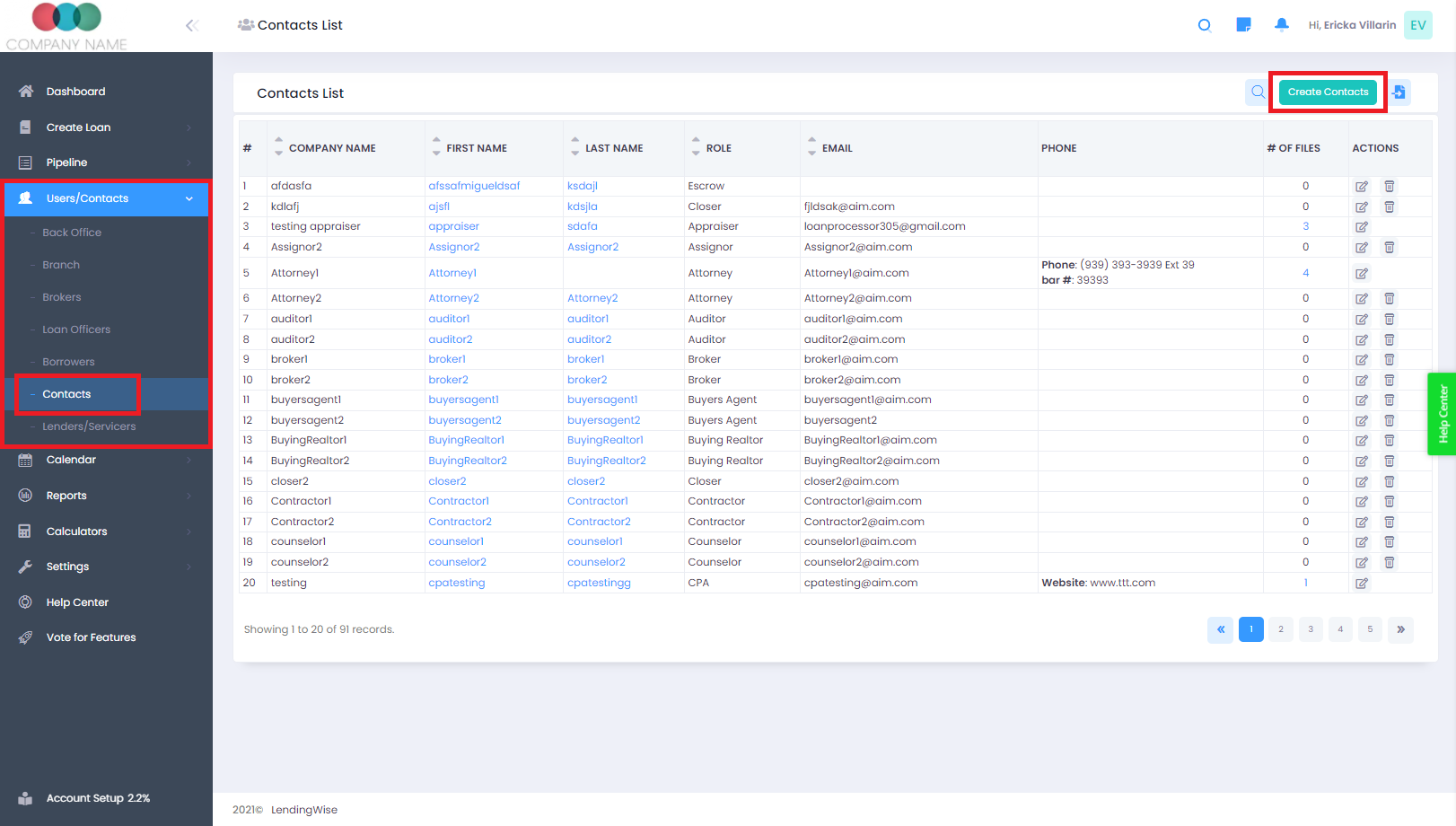This screenshot has height=826, width=1456.
Task: Click the import contacts icon beside Create Contacts
Action: (x=1400, y=92)
